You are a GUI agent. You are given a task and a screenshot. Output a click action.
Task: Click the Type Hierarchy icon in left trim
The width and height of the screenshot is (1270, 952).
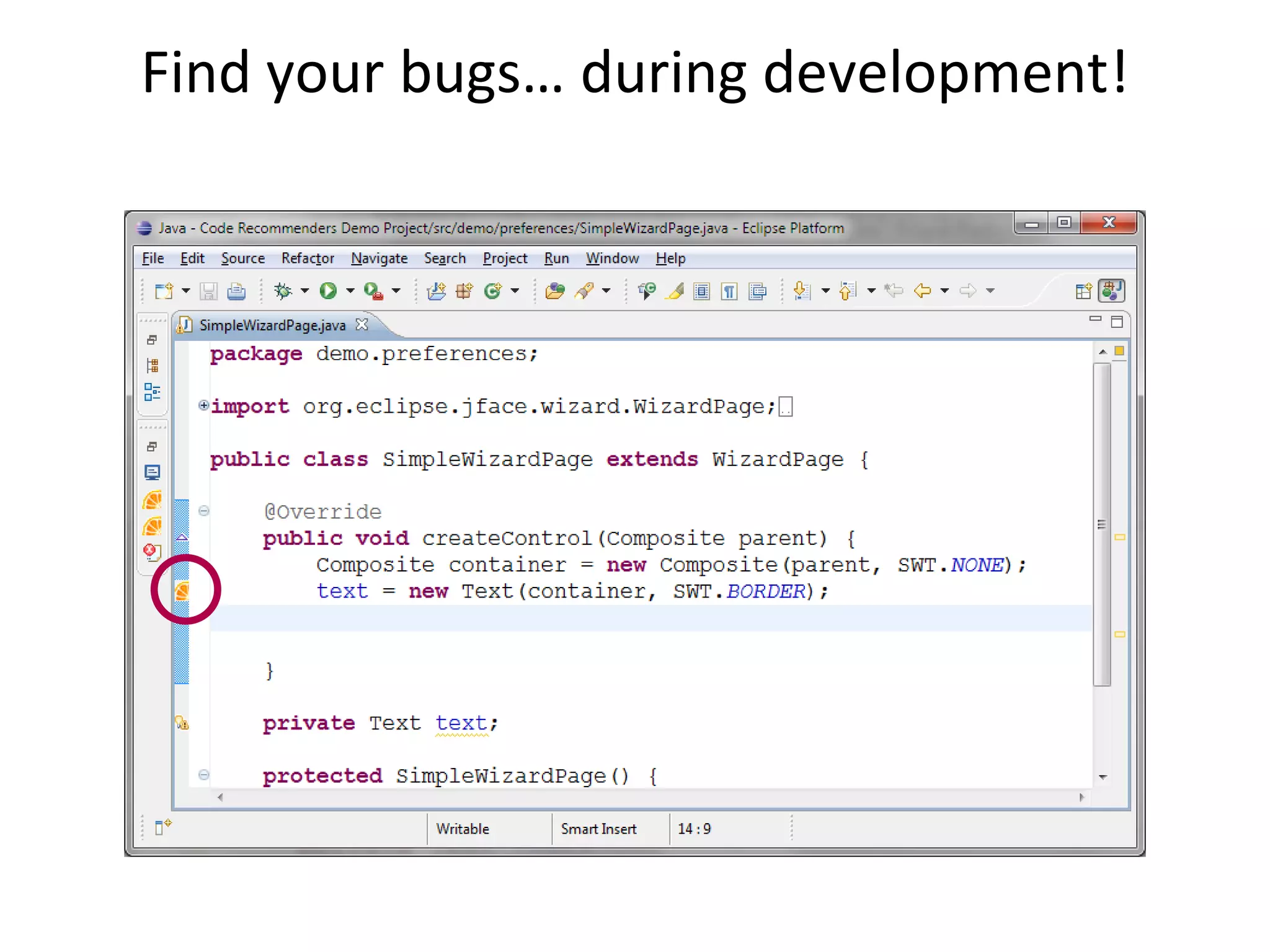point(153,366)
